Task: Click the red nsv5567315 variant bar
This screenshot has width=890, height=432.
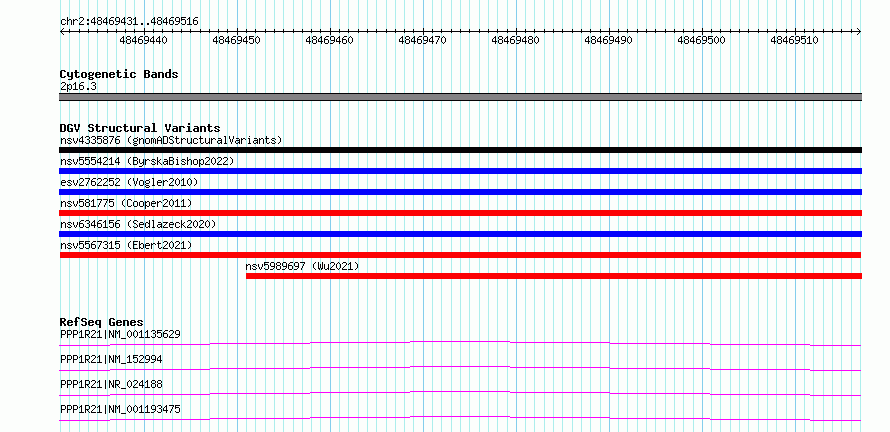Action: (x=460, y=255)
